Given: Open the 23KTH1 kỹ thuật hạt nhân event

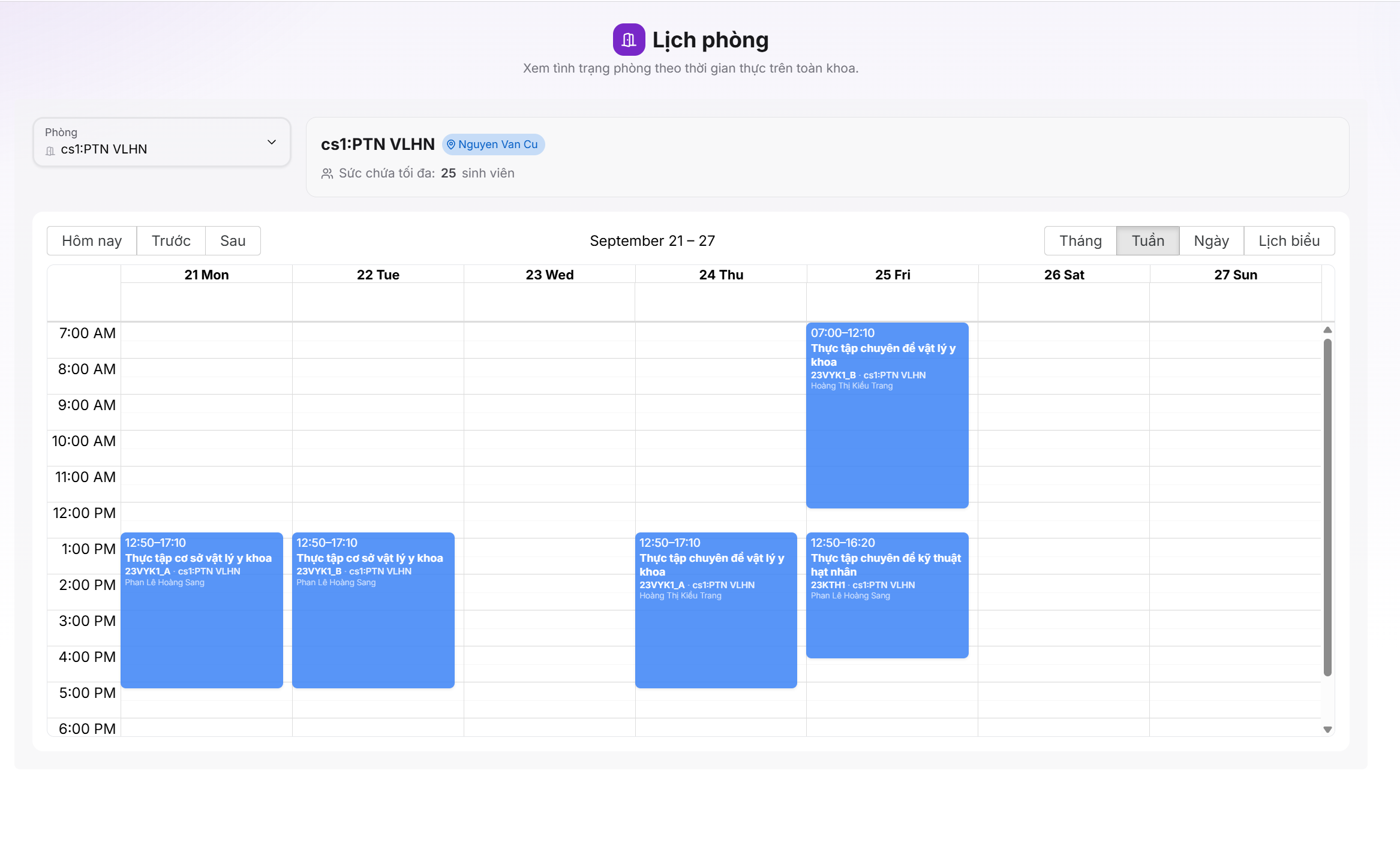Looking at the screenshot, I should [887, 595].
